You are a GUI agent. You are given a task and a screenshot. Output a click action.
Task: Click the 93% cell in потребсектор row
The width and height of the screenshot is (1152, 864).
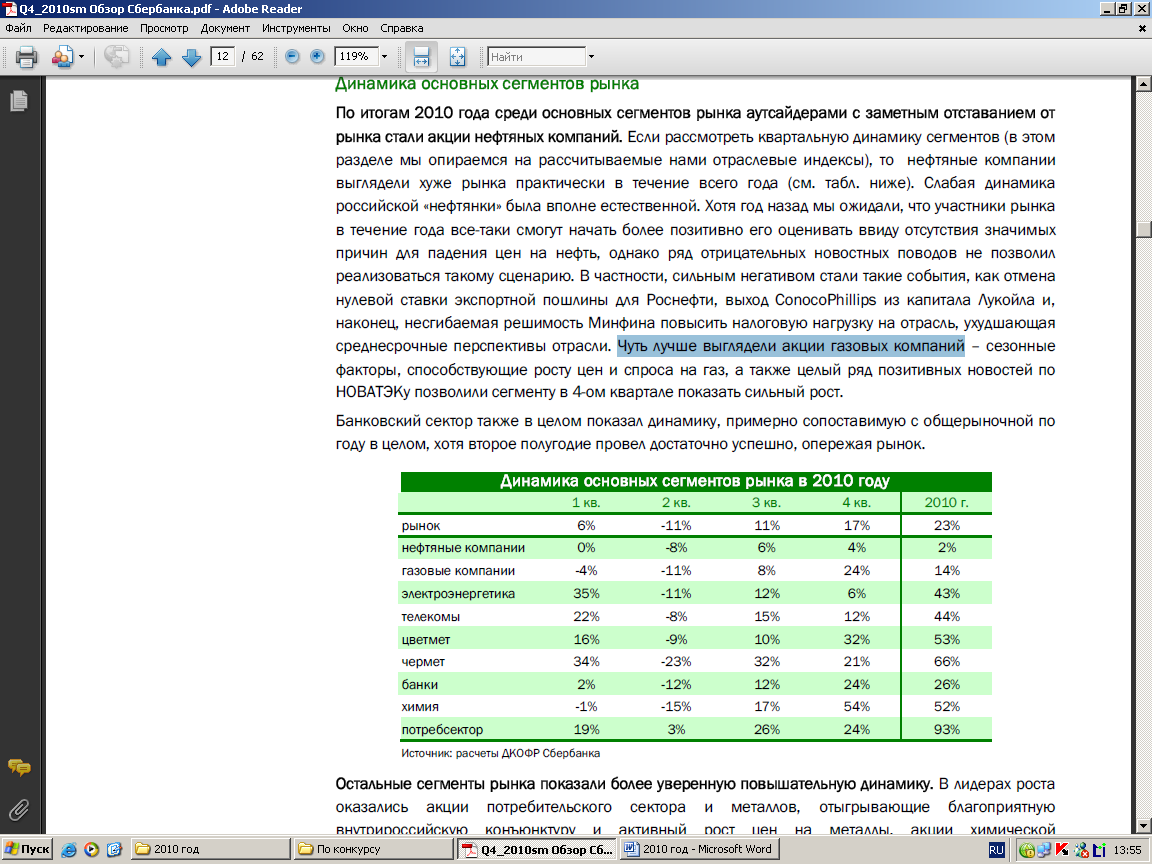point(947,730)
